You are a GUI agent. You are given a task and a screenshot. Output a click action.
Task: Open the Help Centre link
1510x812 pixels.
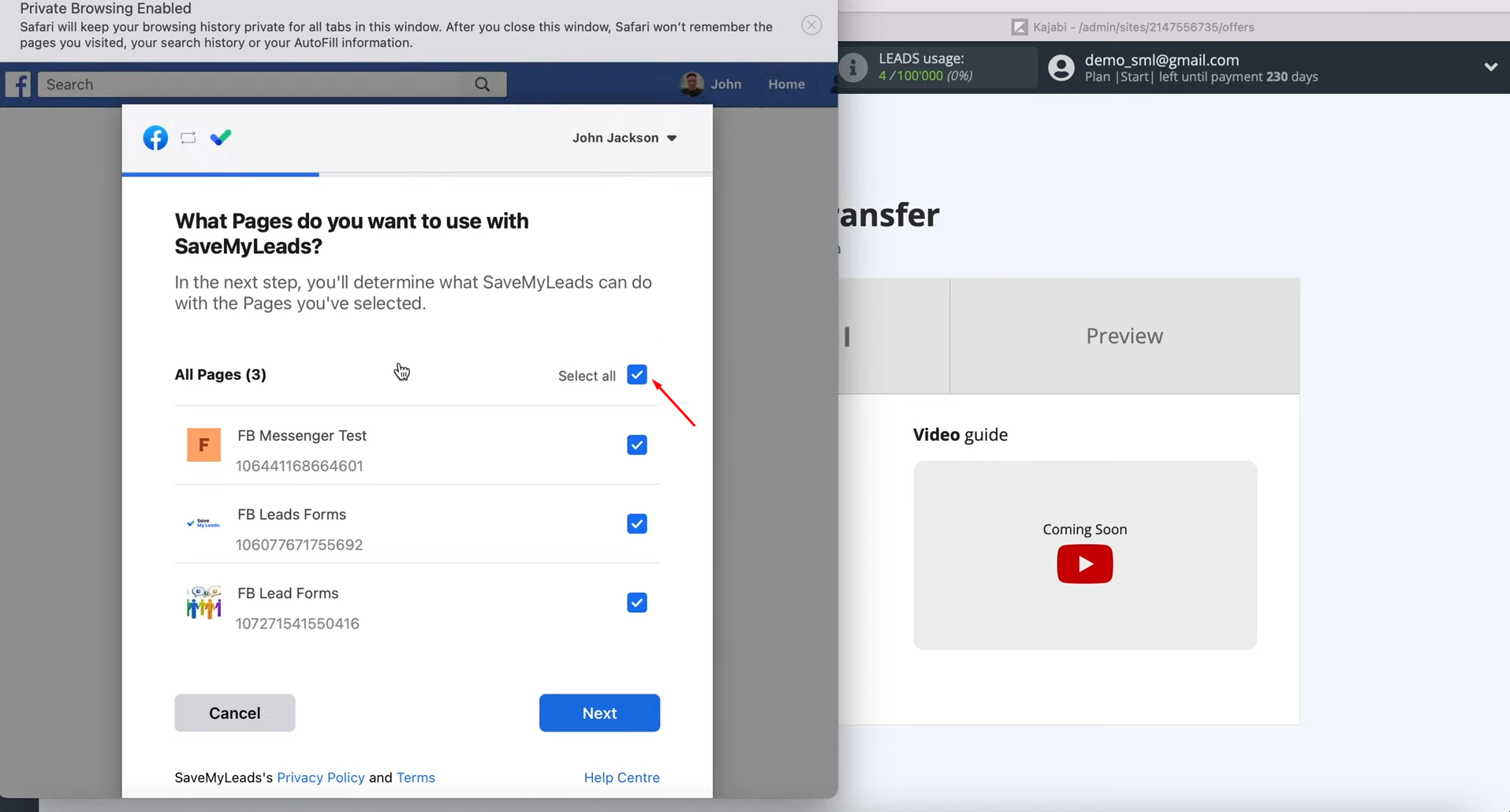click(621, 777)
